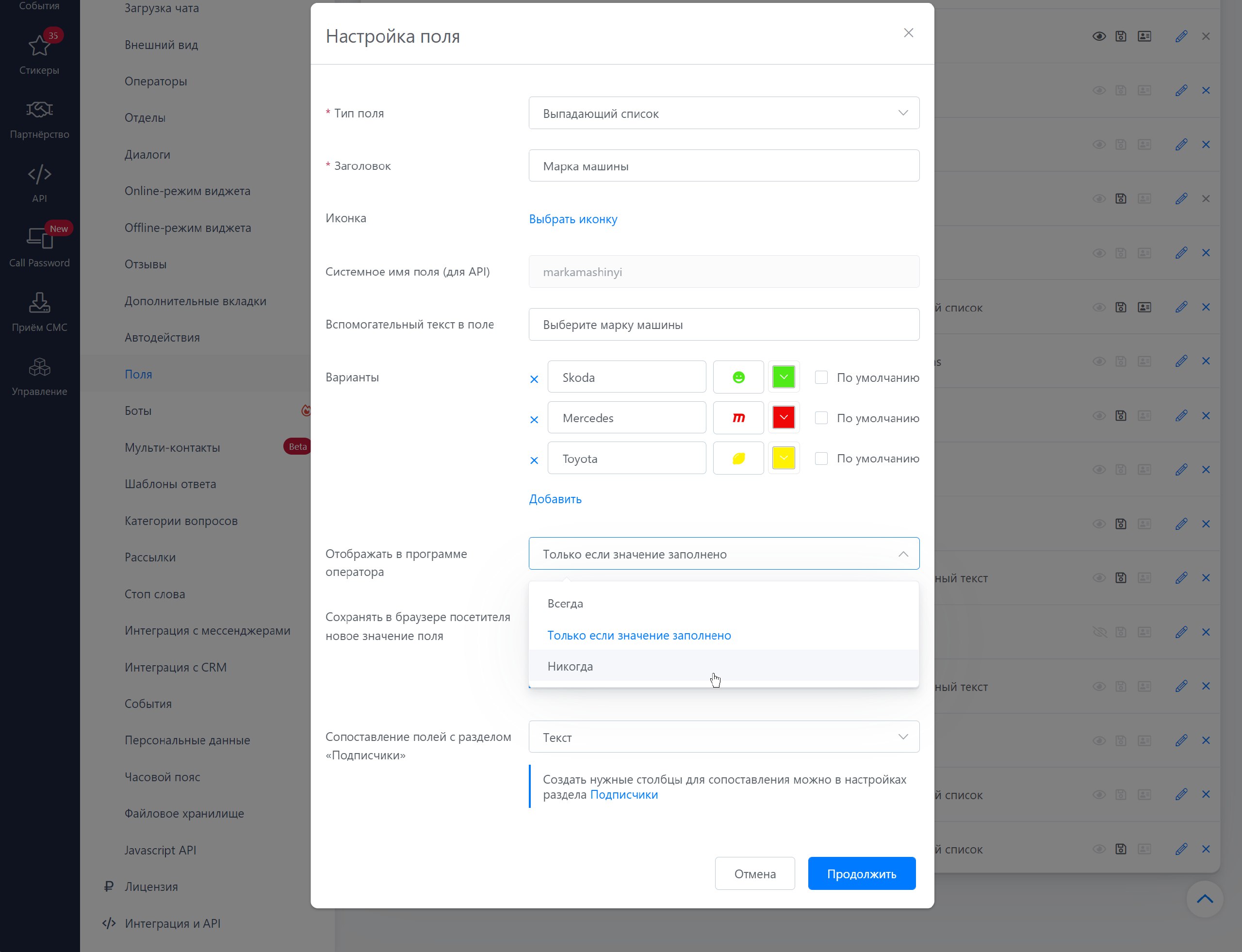Open Call Password in the sidebar
Viewport: 1242px width, 952px height.
point(39,246)
